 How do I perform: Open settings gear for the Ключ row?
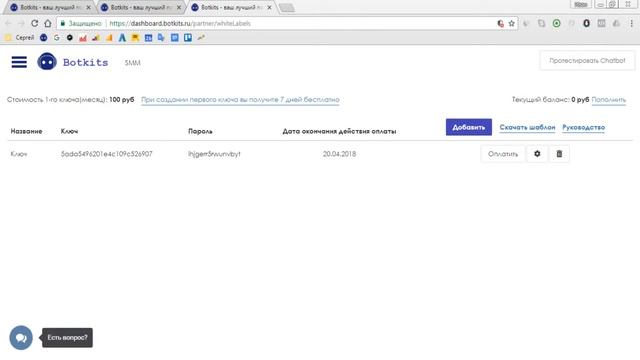(x=537, y=154)
